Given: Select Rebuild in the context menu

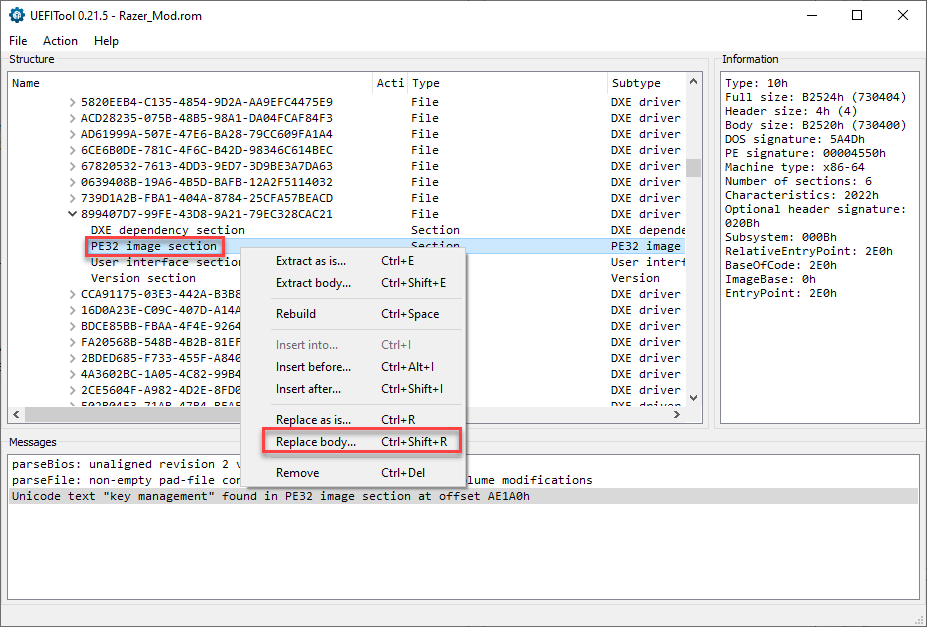Looking at the screenshot, I should [353, 314].
